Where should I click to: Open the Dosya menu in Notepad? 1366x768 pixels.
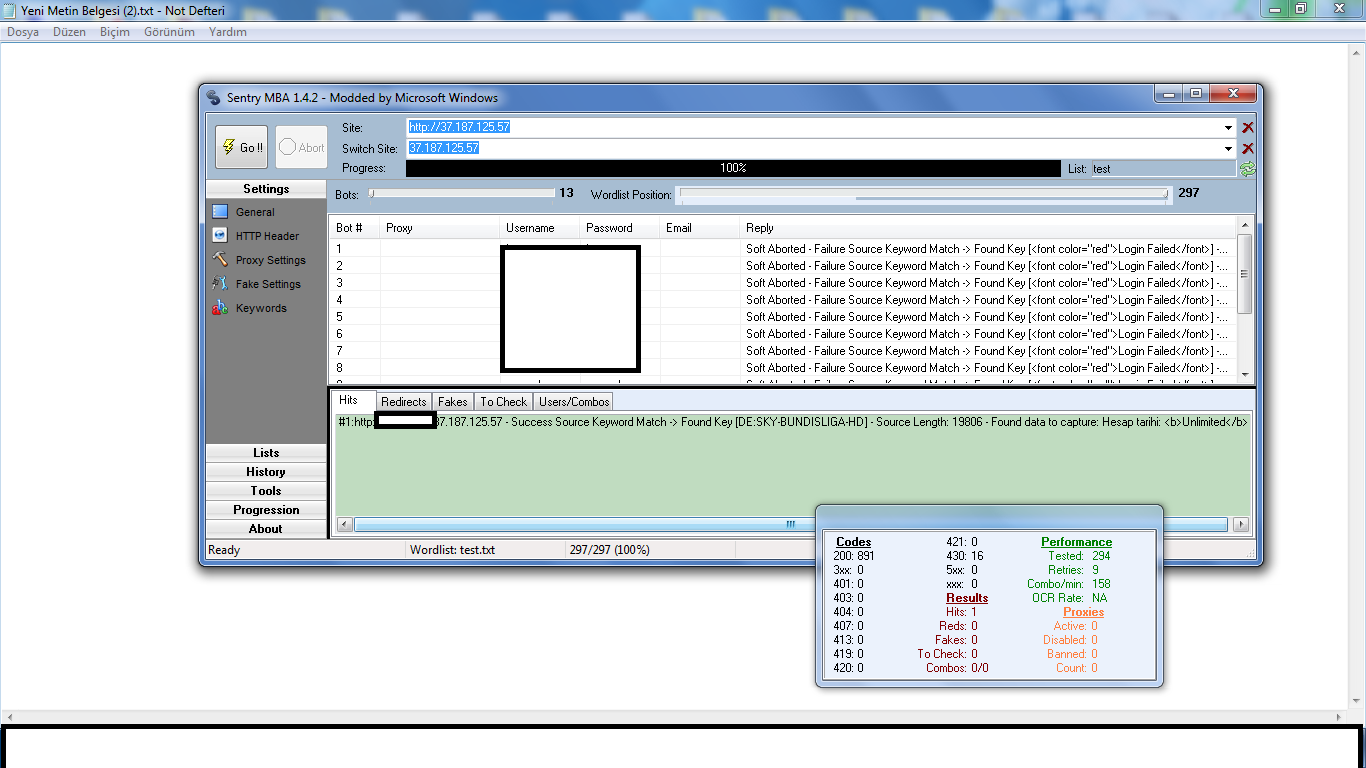23,32
